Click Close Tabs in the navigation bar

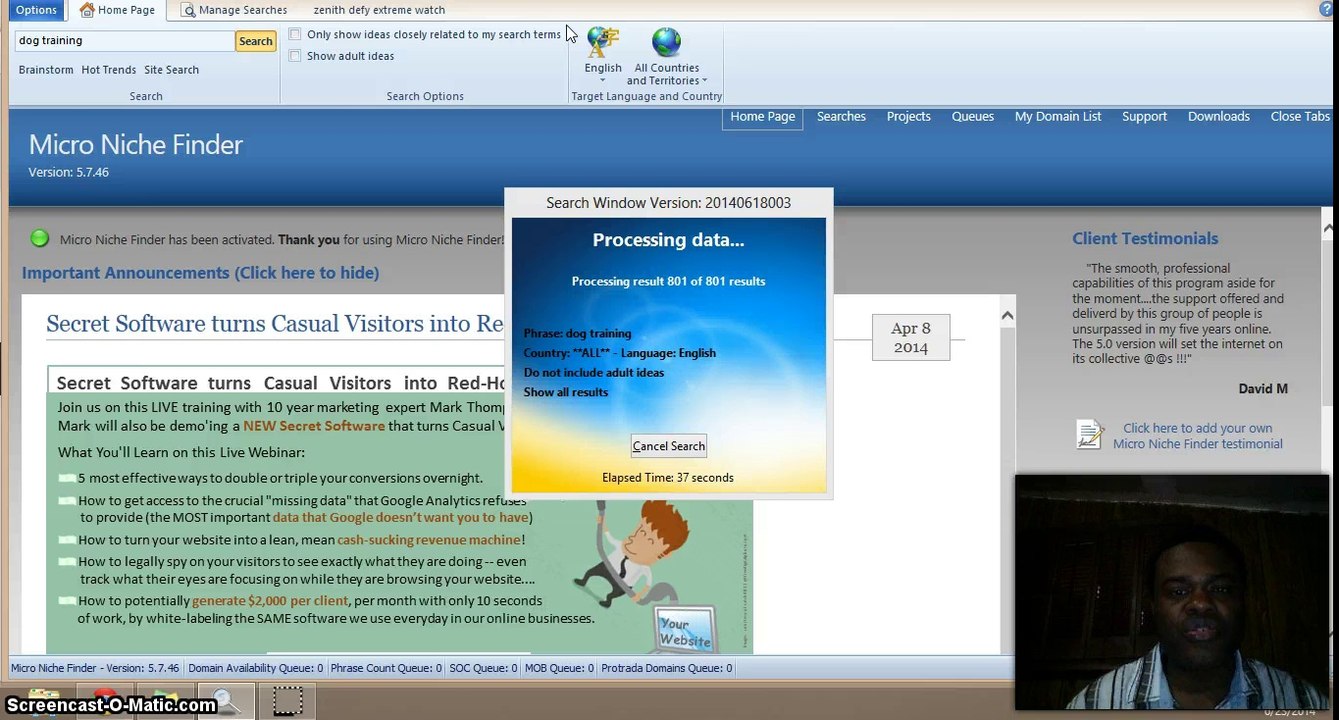point(1300,117)
